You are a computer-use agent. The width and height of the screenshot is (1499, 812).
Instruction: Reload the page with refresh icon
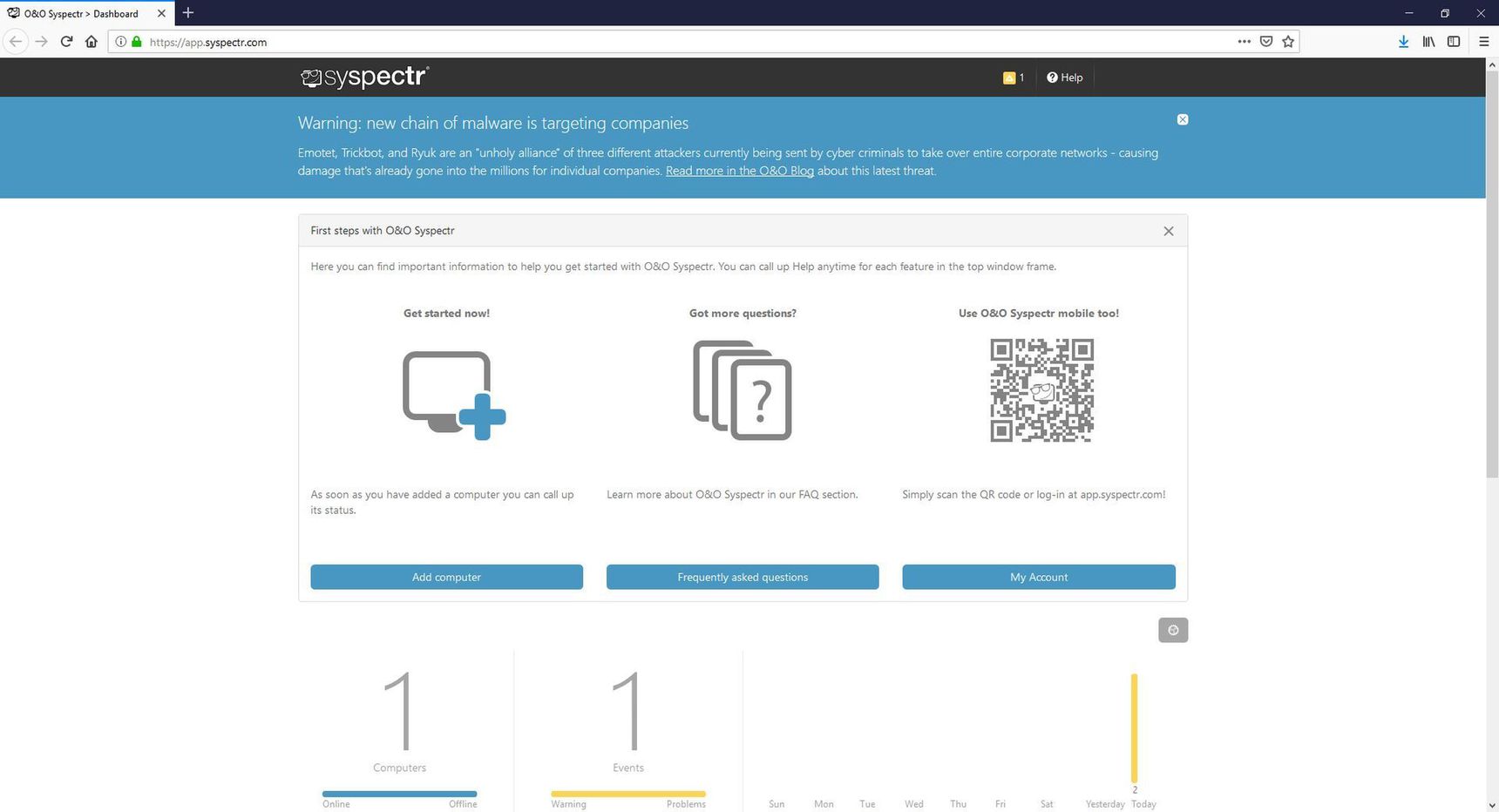pos(66,42)
